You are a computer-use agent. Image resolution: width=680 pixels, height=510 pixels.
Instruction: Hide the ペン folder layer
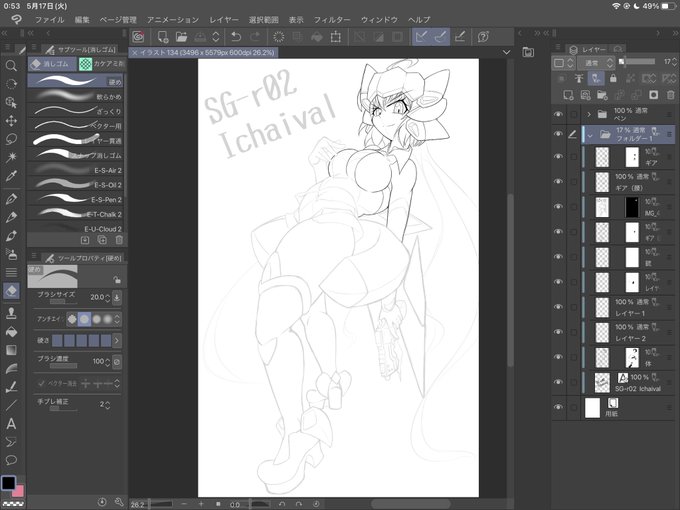coord(558,114)
